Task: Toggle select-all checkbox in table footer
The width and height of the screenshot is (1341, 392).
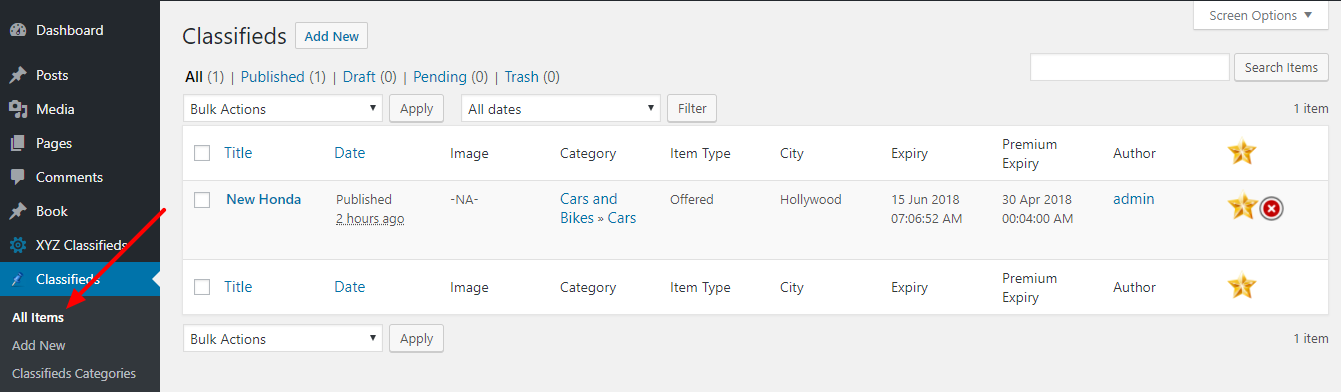Action: coord(202,287)
